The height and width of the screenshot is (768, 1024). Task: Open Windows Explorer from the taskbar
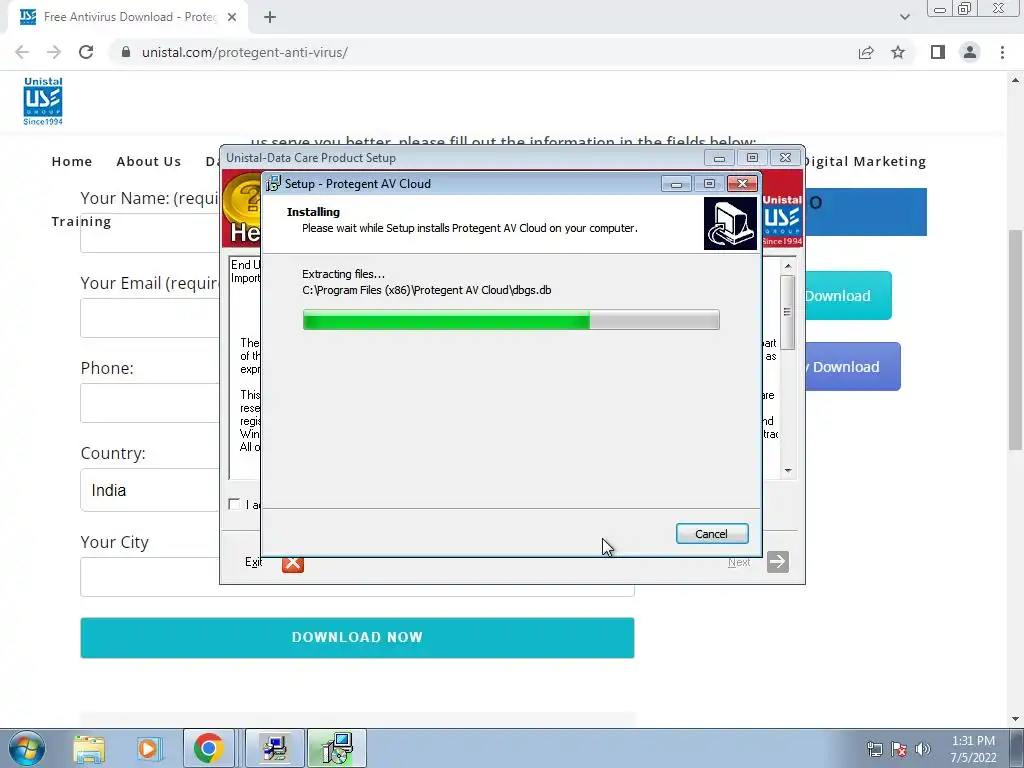89,748
